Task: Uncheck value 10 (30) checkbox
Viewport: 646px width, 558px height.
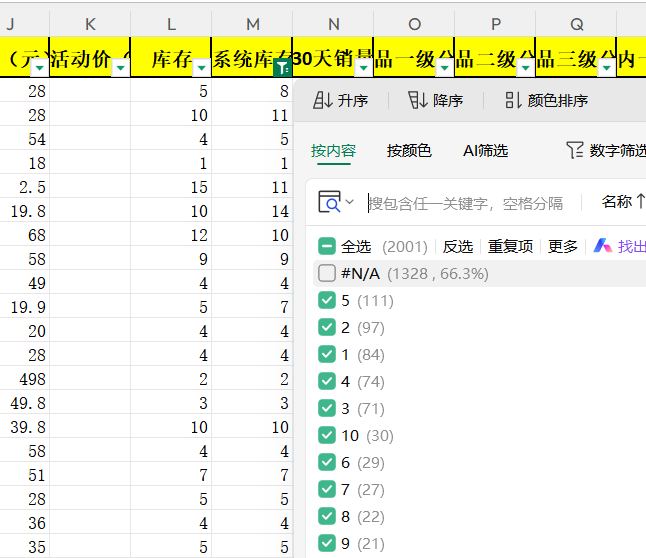Action: [x=327, y=435]
